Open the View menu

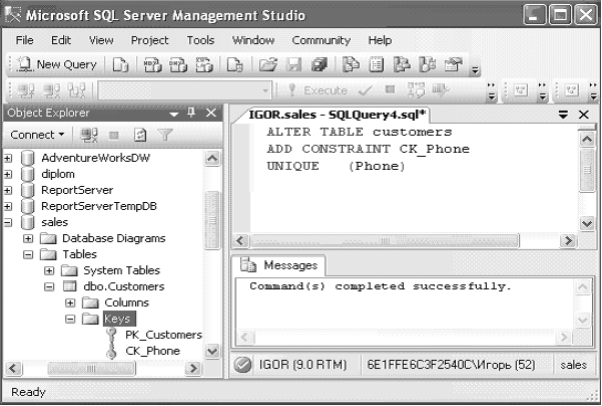pyautogui.click(x=101, y=40)
